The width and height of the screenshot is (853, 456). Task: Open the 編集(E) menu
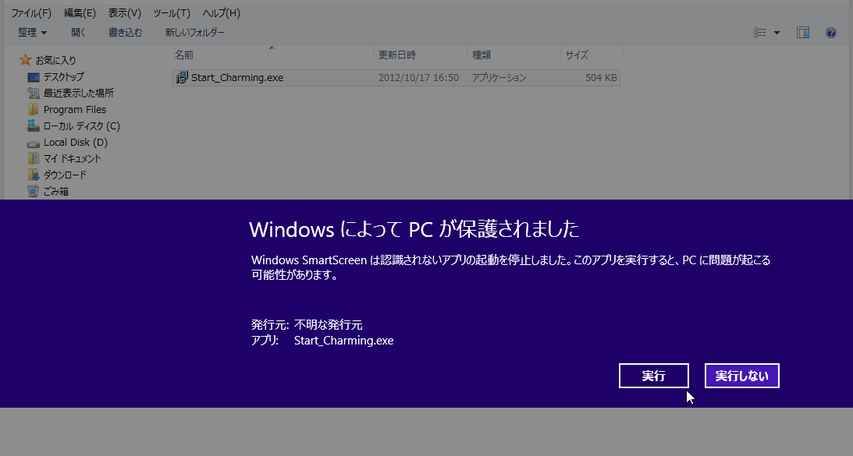tap(79, 13)
